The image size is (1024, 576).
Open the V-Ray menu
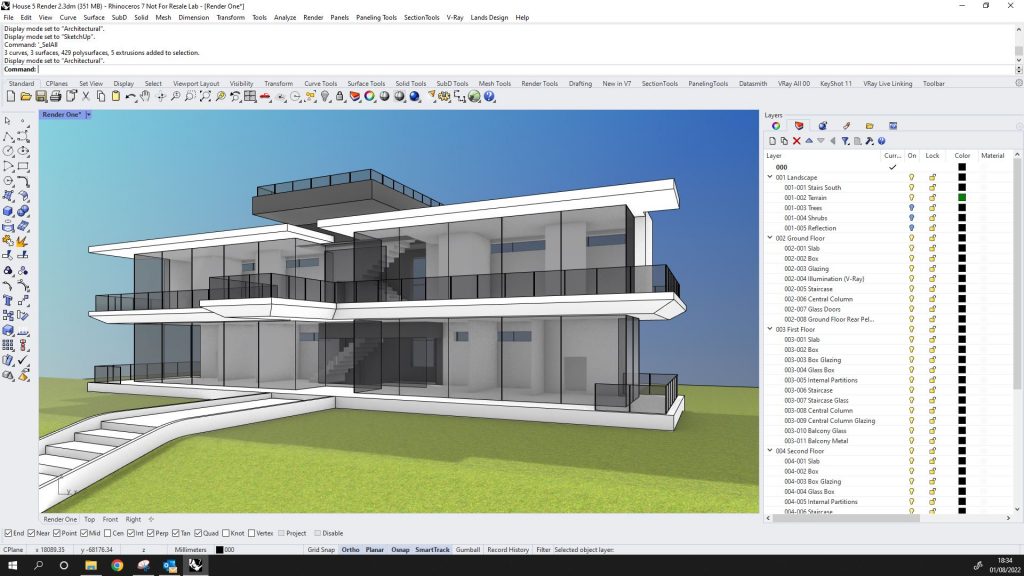[455, 18]
